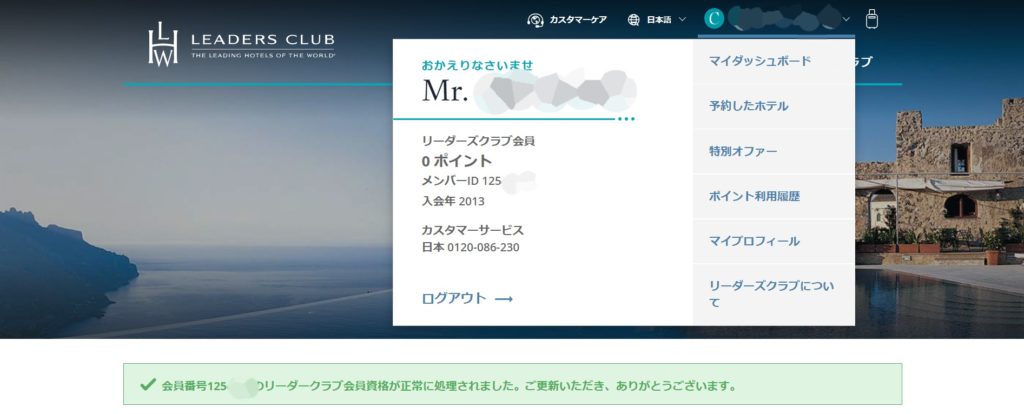
Task: Go to 特別オファー in the menu
Action: (x=743, y=151)
